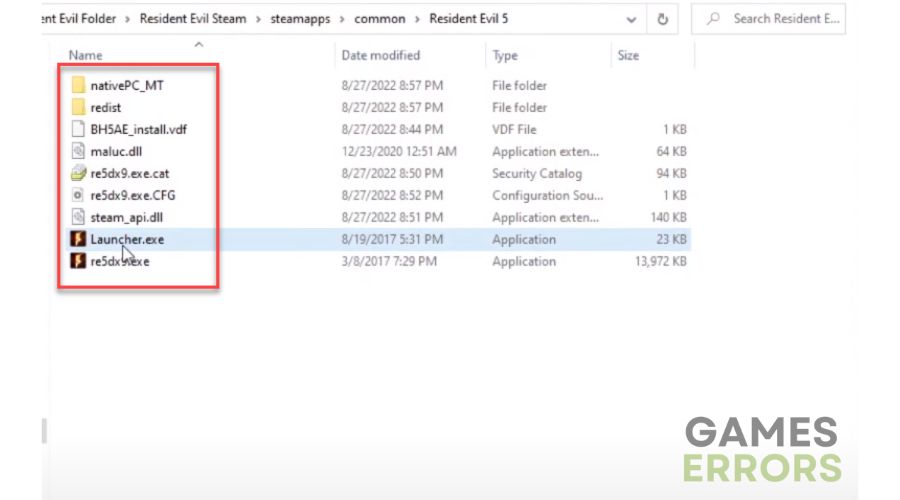
Task: Select maluc.dll file name
Action: pyautogui.click(x=116, y=152)
